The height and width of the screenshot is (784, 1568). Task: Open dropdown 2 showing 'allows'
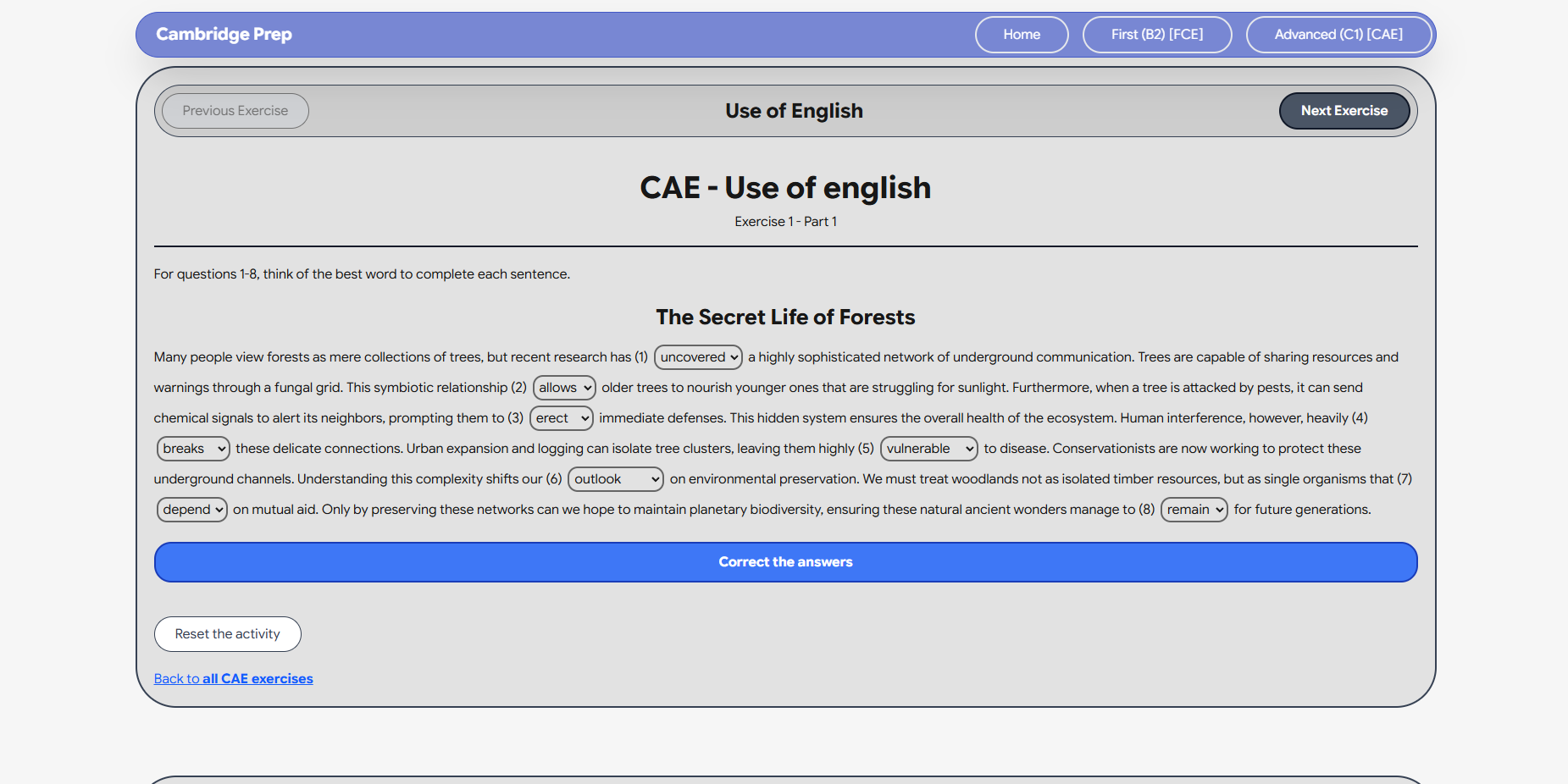[x=564, y=388]
